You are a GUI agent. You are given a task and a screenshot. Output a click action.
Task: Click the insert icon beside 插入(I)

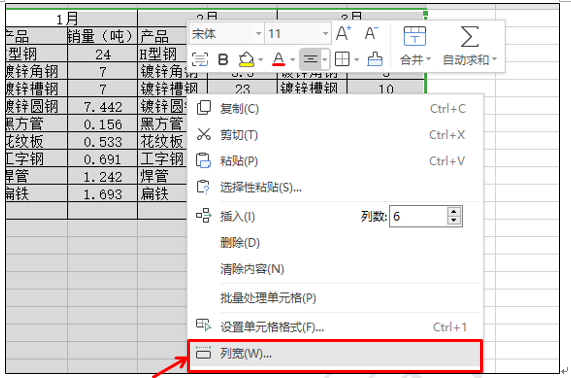[204, 216]
